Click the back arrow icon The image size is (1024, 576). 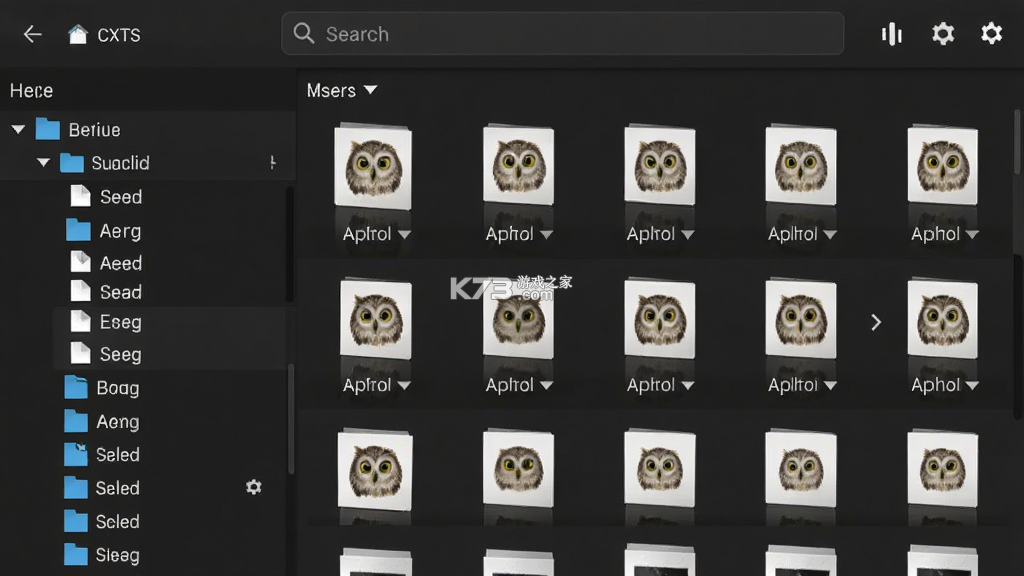(x=32, y=34)
